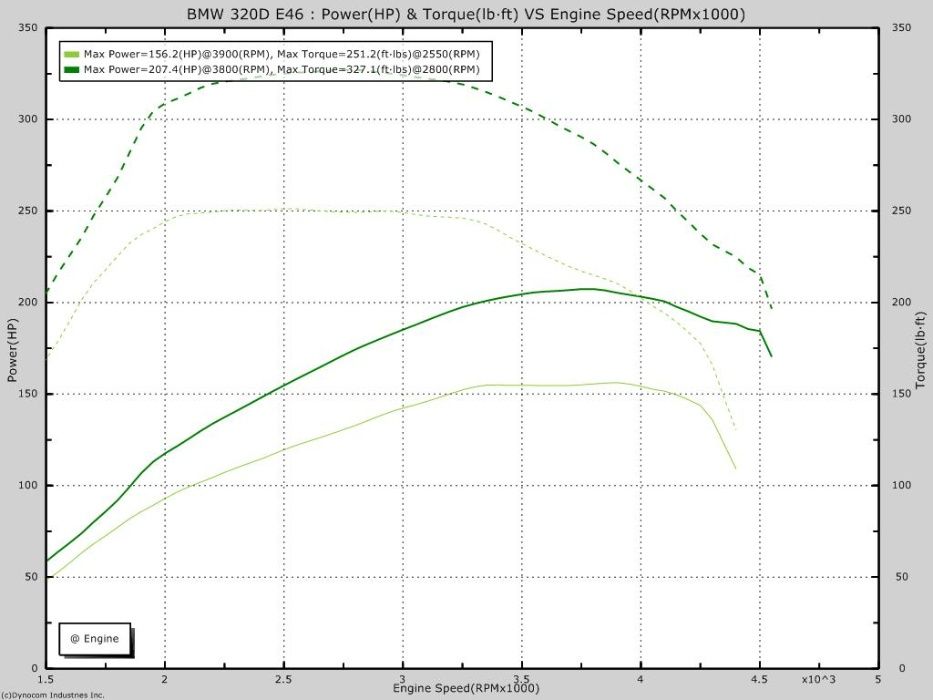Click the dark green legend swatch

[71, 70]
